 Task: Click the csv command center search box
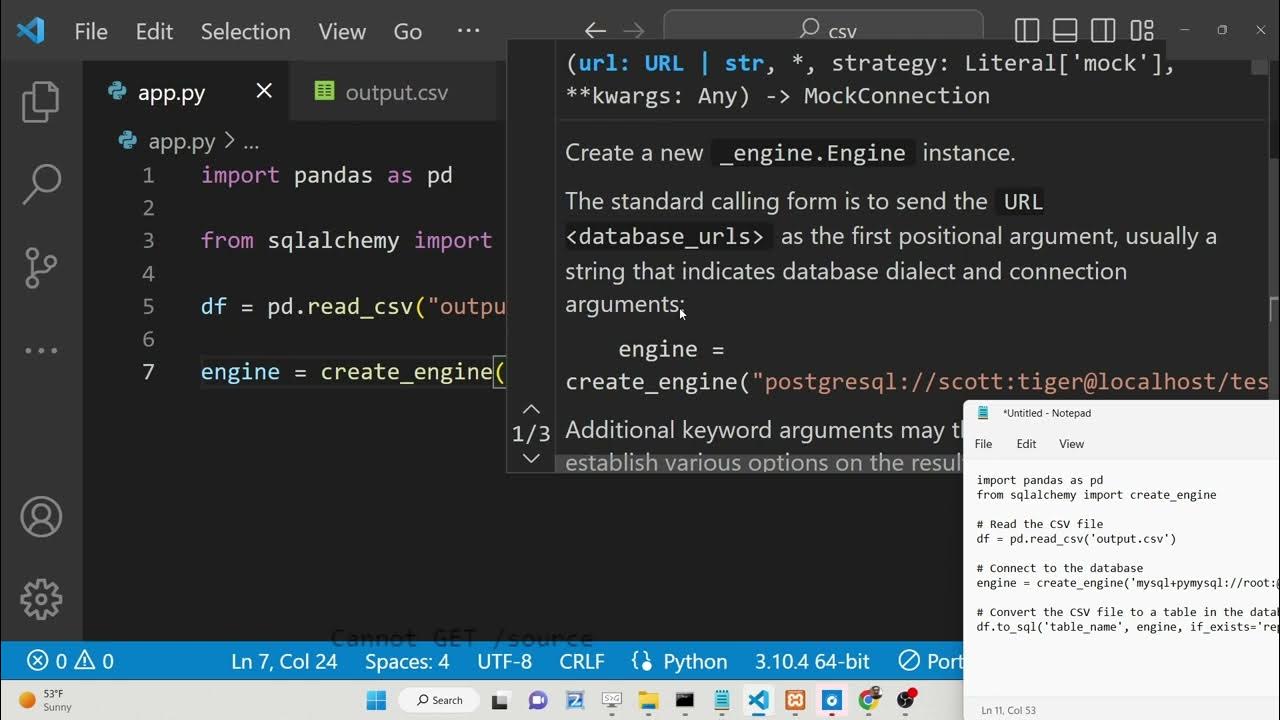(x=823, y=31)
